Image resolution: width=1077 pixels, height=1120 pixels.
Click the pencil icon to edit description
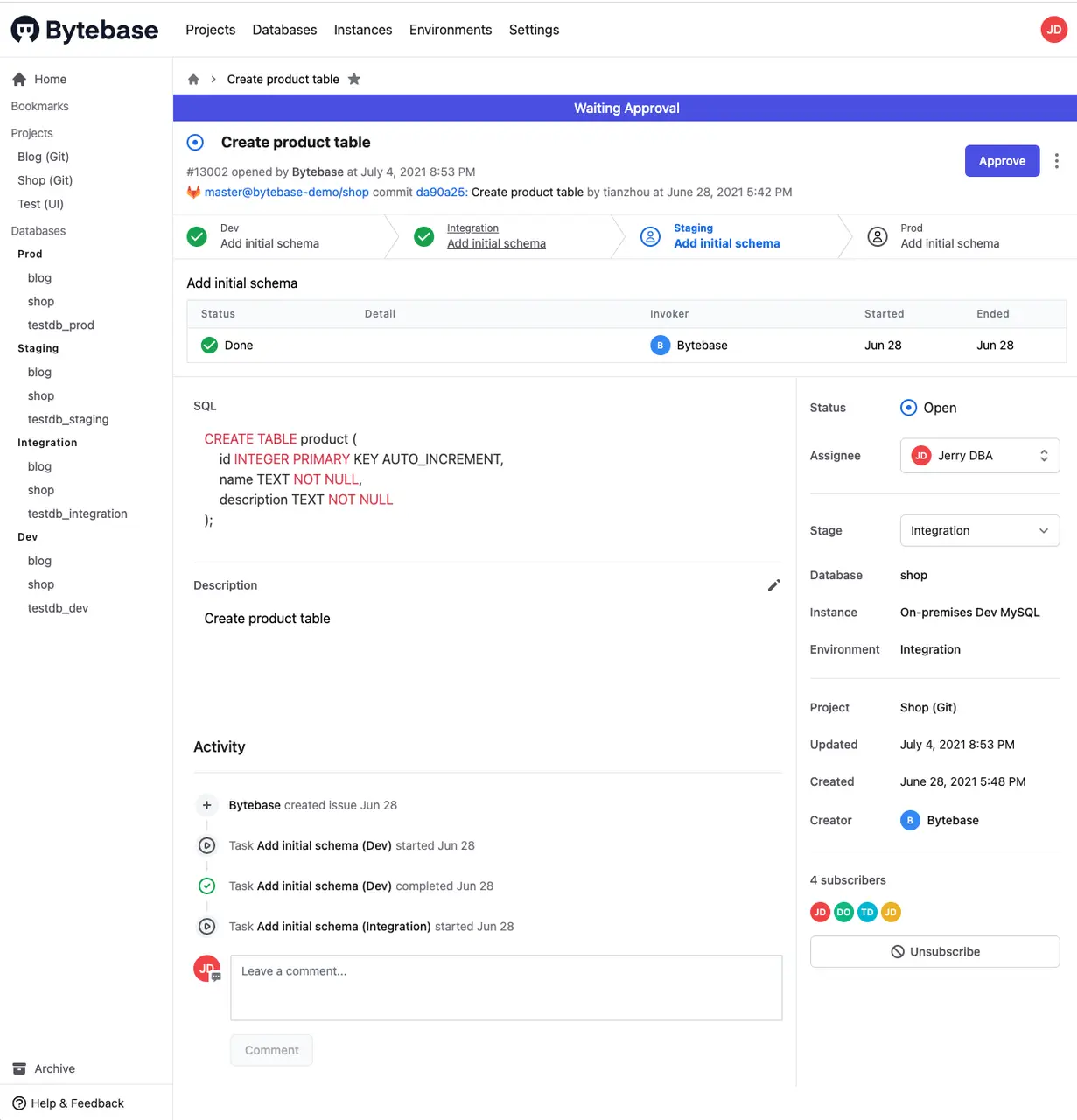coord(773,585)
